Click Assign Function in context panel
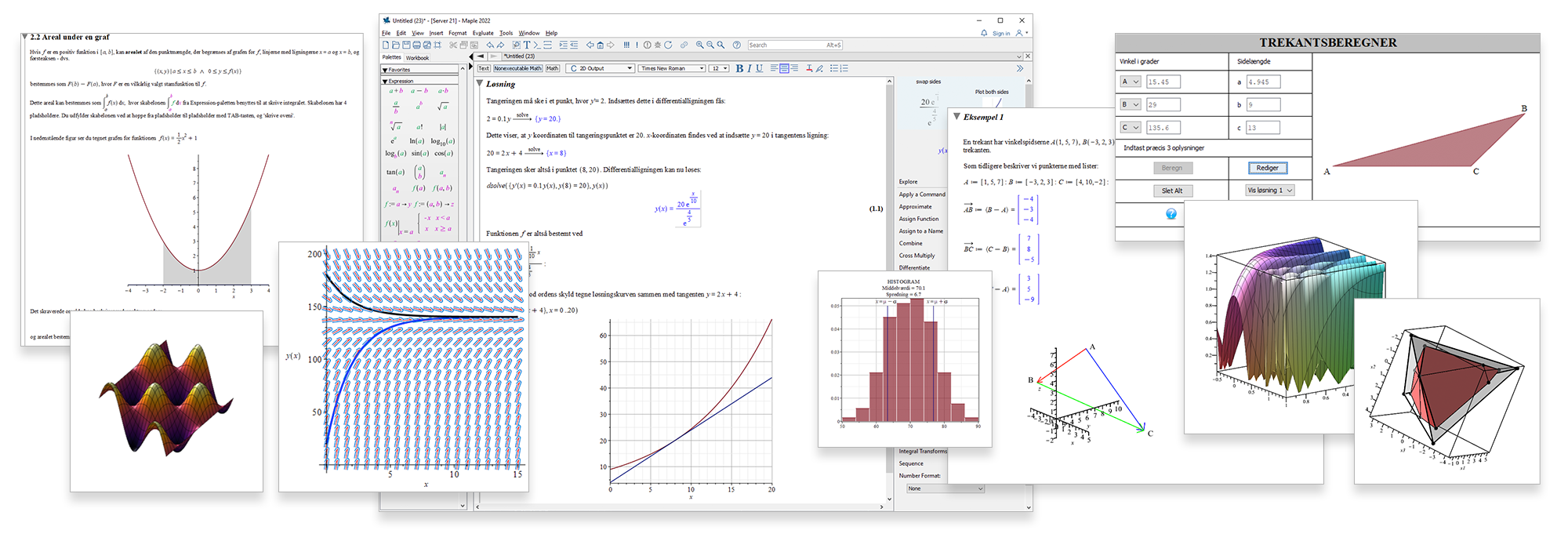This screenshot has height=541, width=1568. (x=919, y=219)
